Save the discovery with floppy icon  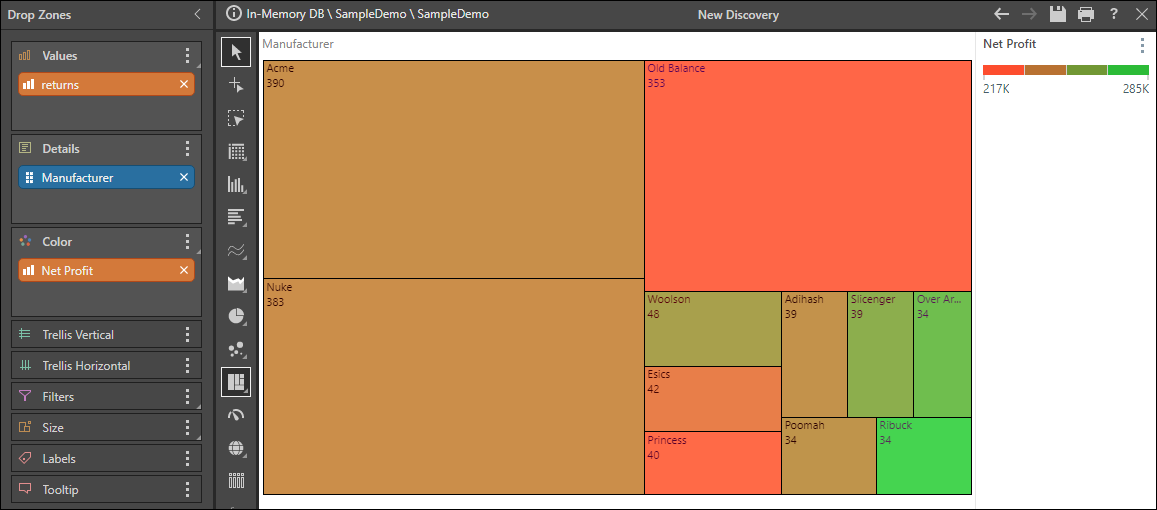[x=1058, y=14]
